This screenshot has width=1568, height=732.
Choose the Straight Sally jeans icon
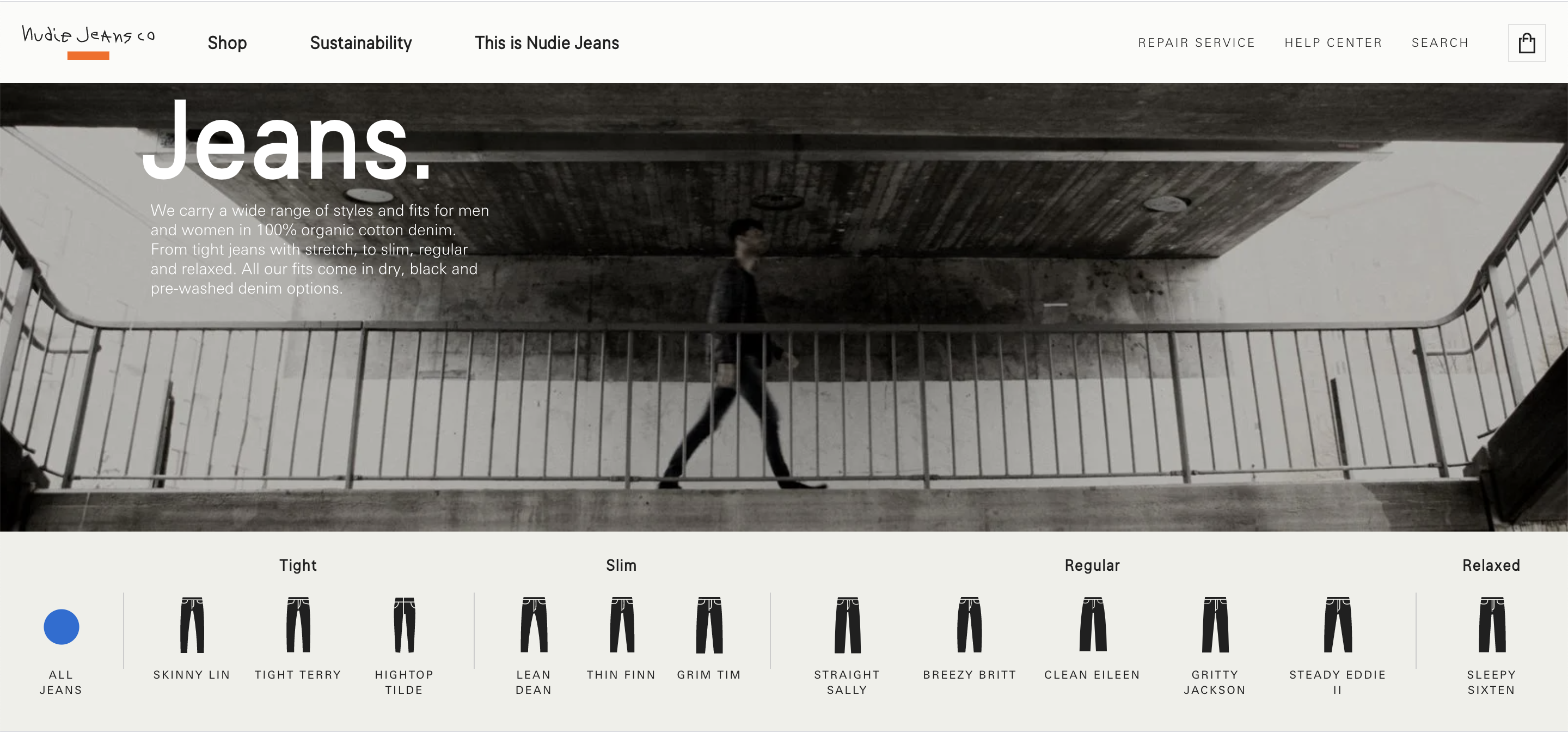click(x=847, y=625)
